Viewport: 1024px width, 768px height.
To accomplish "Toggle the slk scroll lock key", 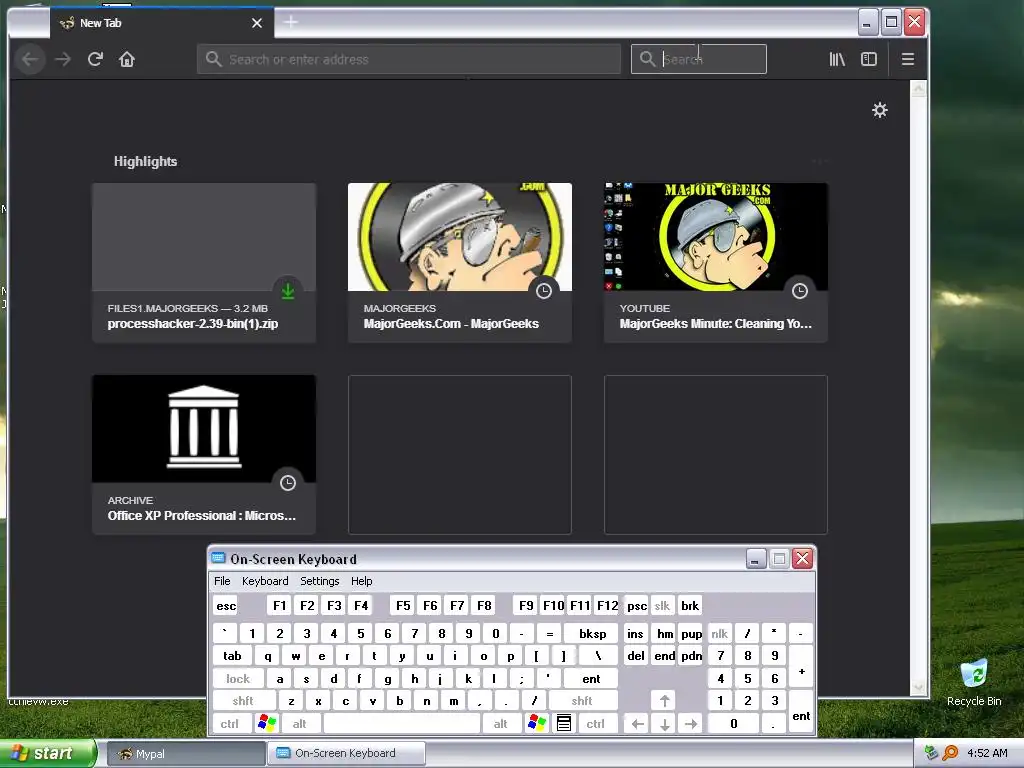I will pyautogui.click(x=662, y=605).
